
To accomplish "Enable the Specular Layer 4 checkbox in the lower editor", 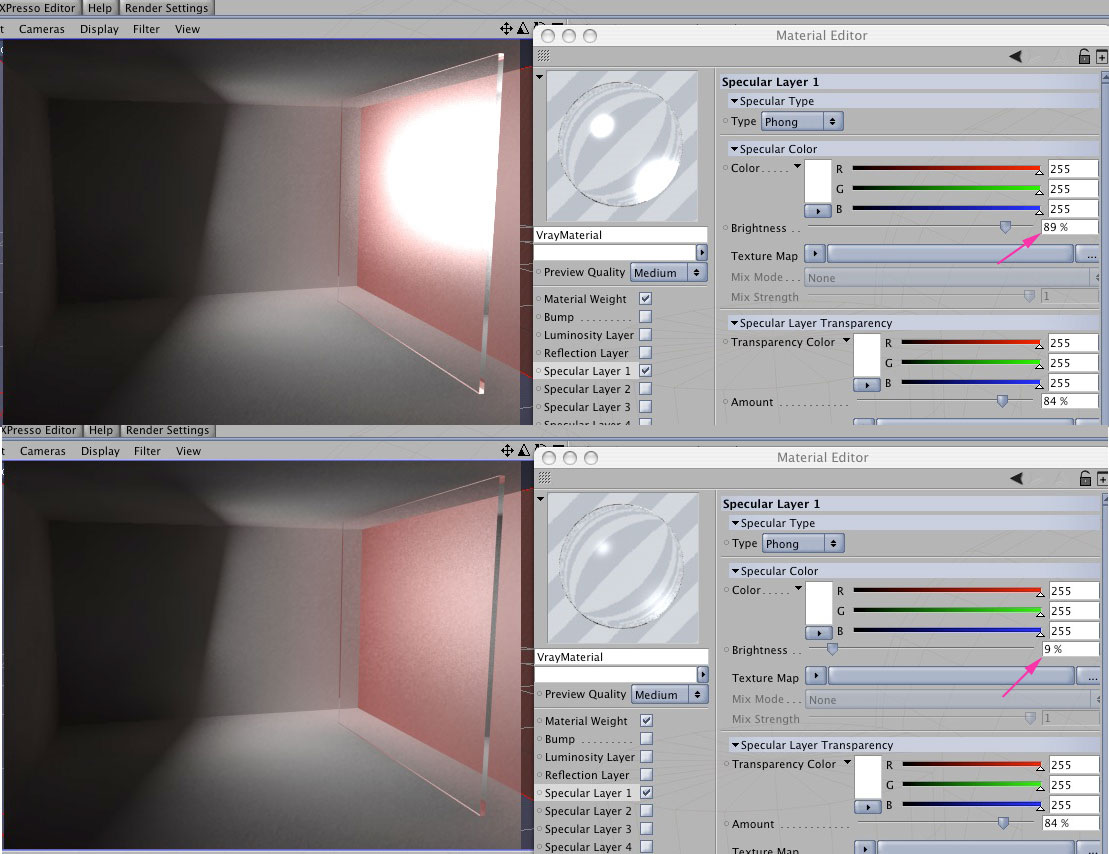I will click(646, 846).
